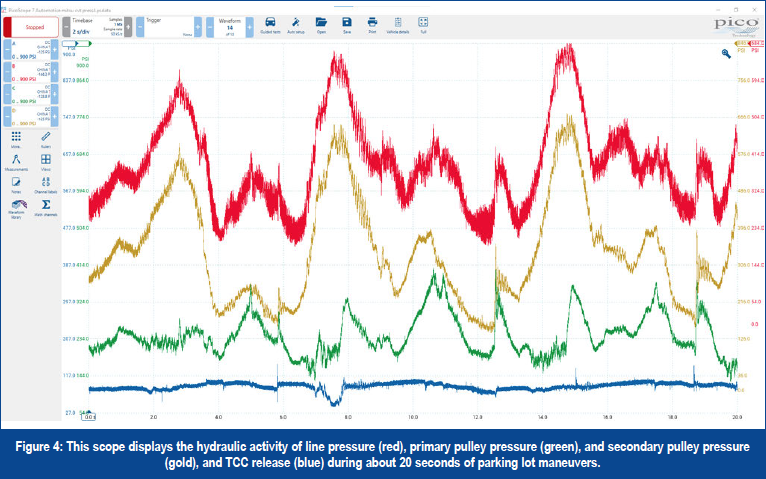Click the Open folder icon
The width and height of the screenshot is (766, 479).
click(321, 24)
